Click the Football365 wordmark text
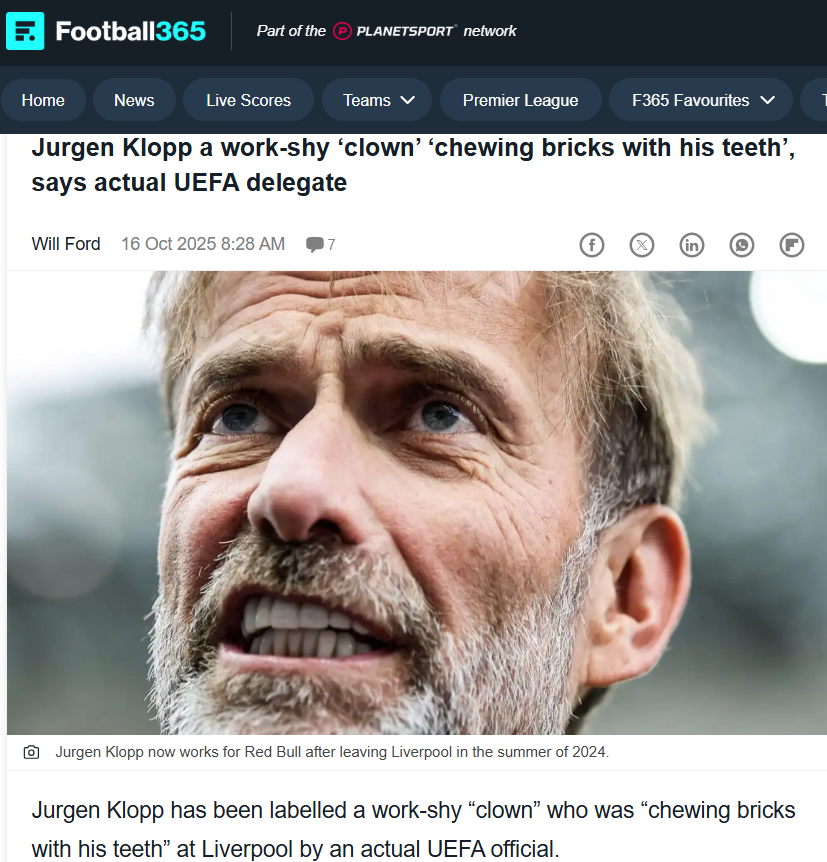 pos(130,31)
